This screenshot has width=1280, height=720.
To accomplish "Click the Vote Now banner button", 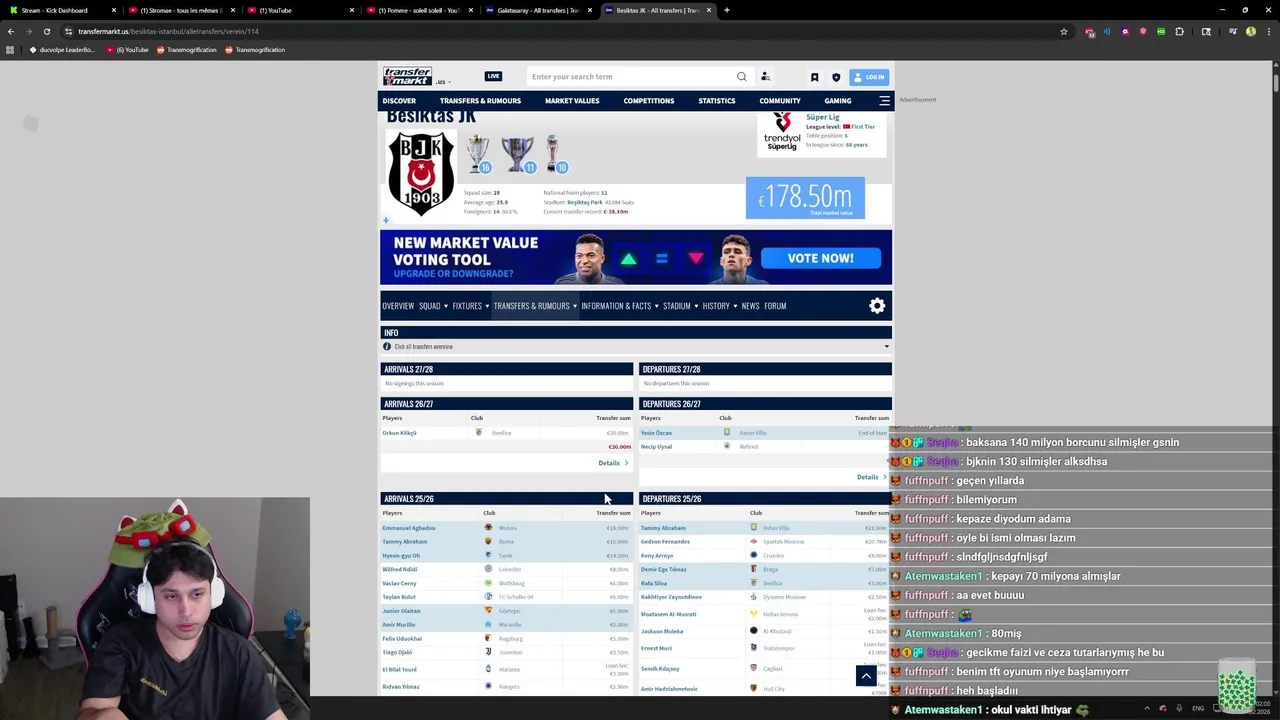I will [x=821, y=258].
